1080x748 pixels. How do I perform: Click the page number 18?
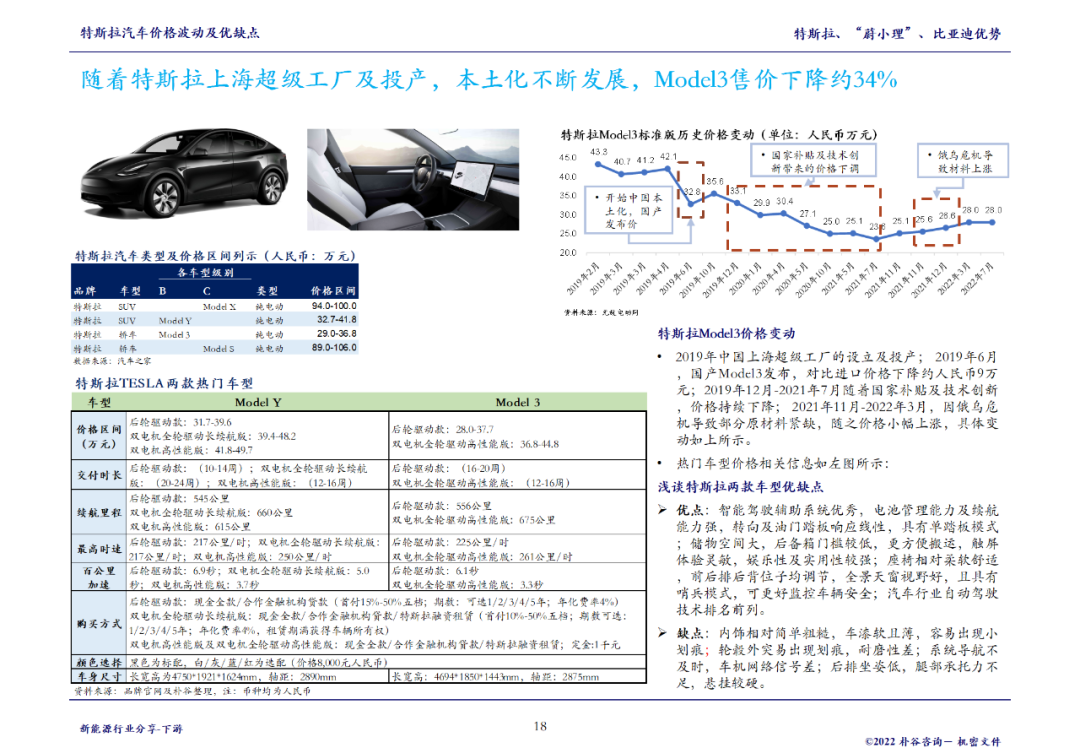pyautogui.click(x=540, y=726)
